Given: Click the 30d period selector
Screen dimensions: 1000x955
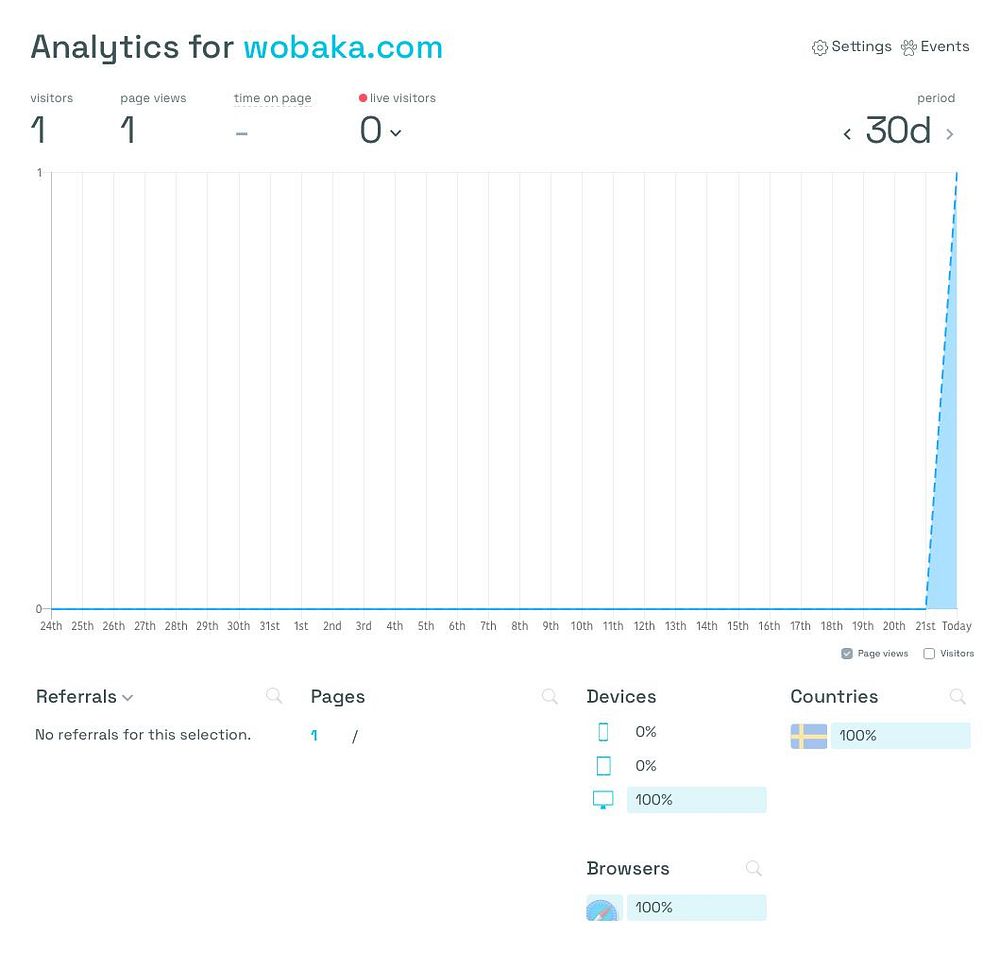Looking at the screenshot, I should point(897,131).
